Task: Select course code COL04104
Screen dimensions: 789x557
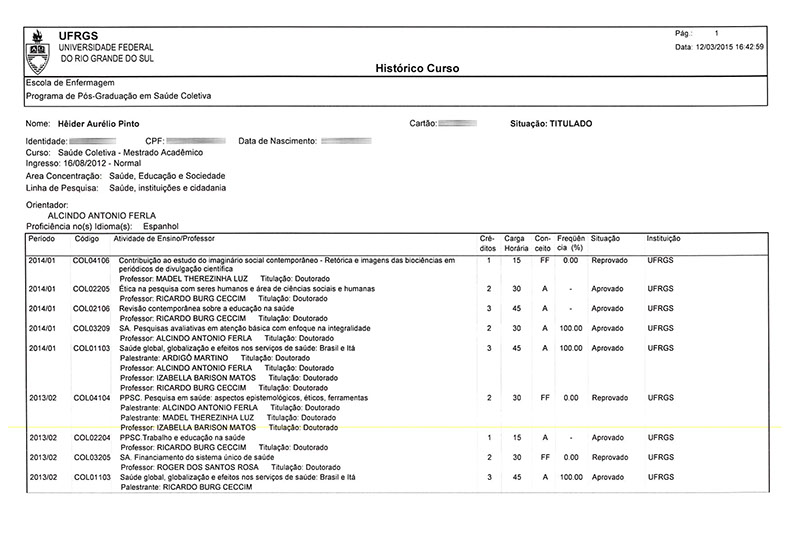Action: [x=91, y=397]
